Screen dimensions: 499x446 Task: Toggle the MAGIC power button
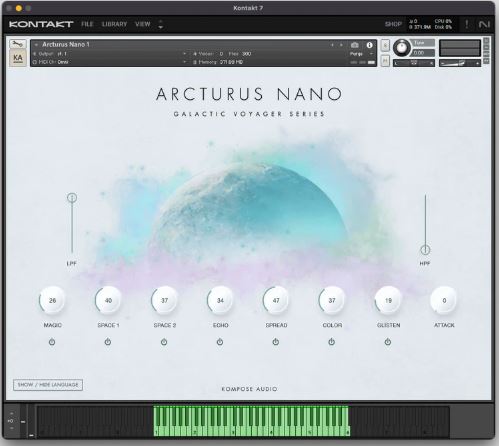point(52,342)
